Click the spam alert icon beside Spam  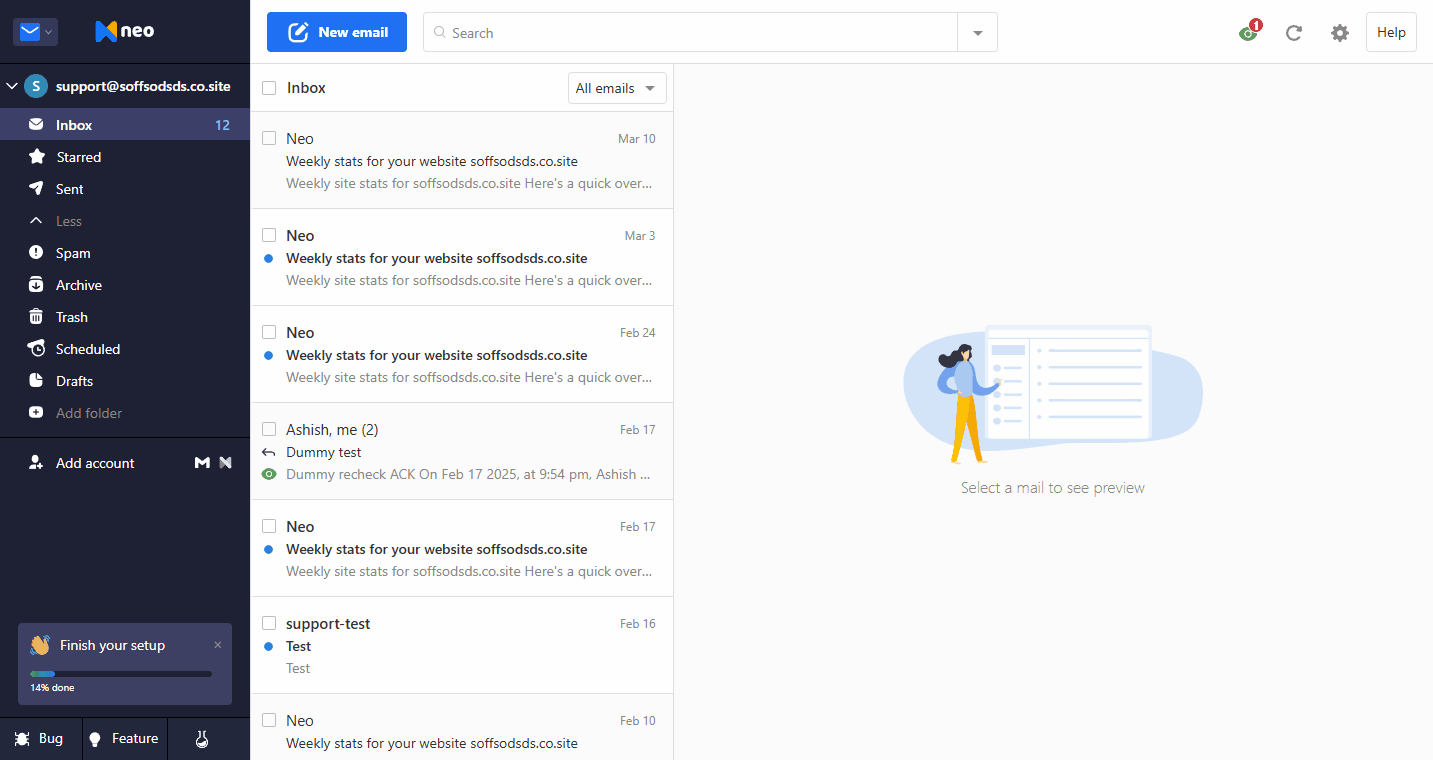pos(36,253)
